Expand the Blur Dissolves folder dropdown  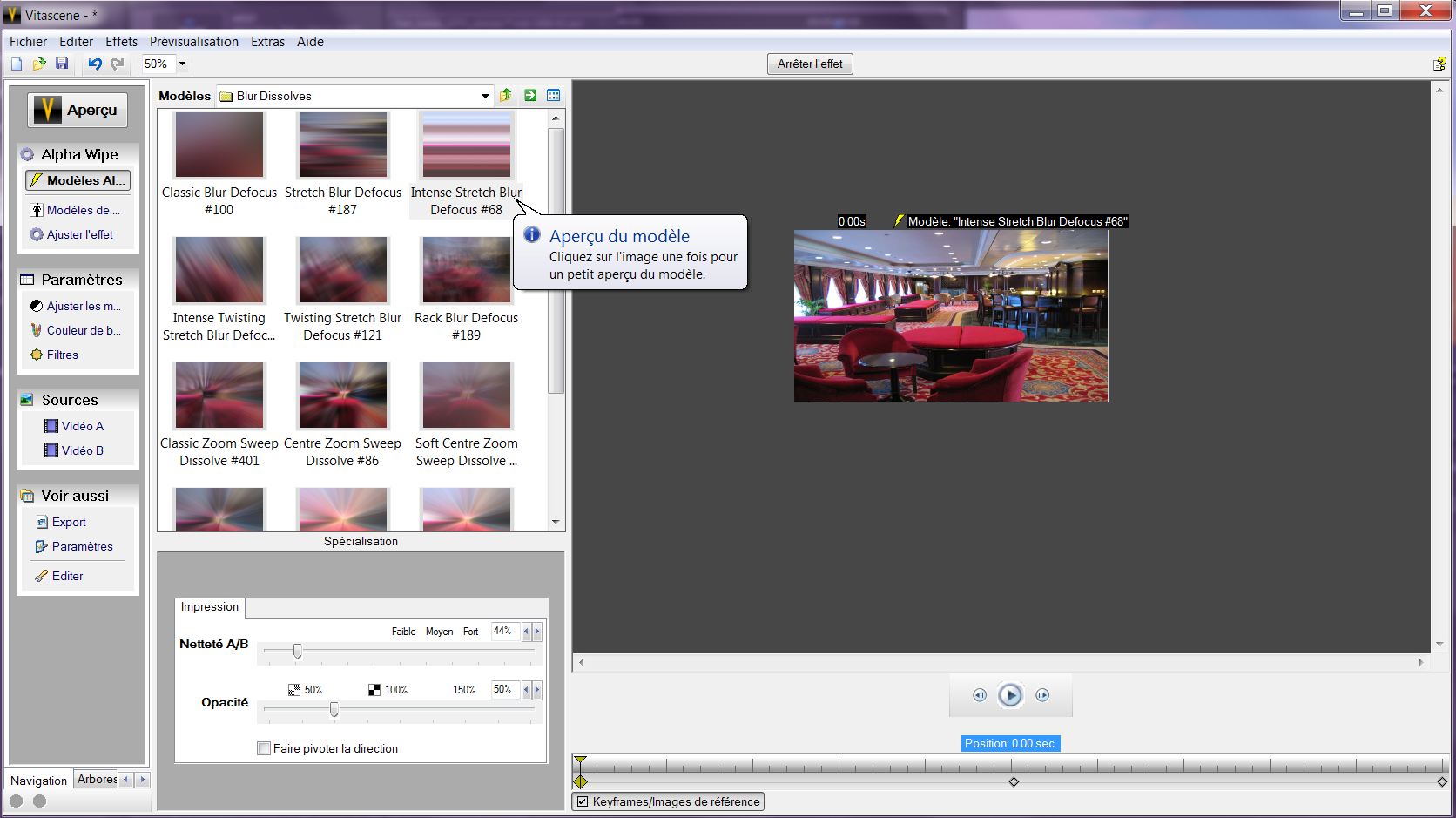485,96
